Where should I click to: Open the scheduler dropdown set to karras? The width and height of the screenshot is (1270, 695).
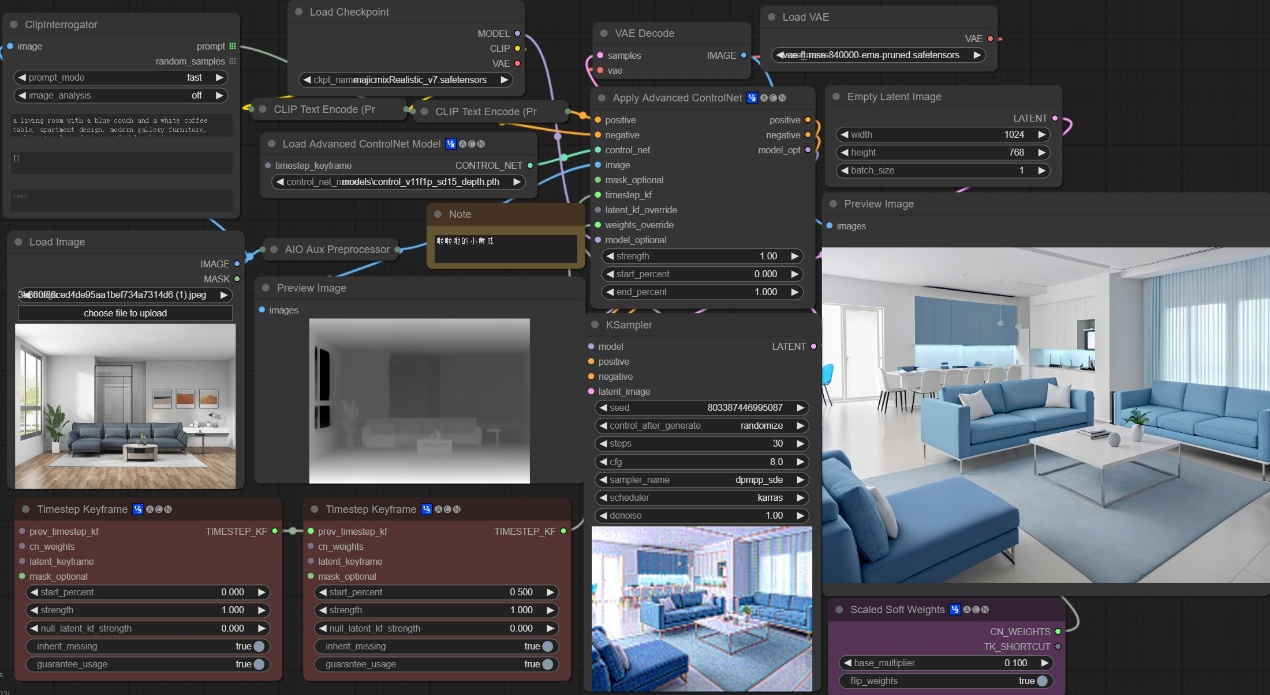coord(700,498)
